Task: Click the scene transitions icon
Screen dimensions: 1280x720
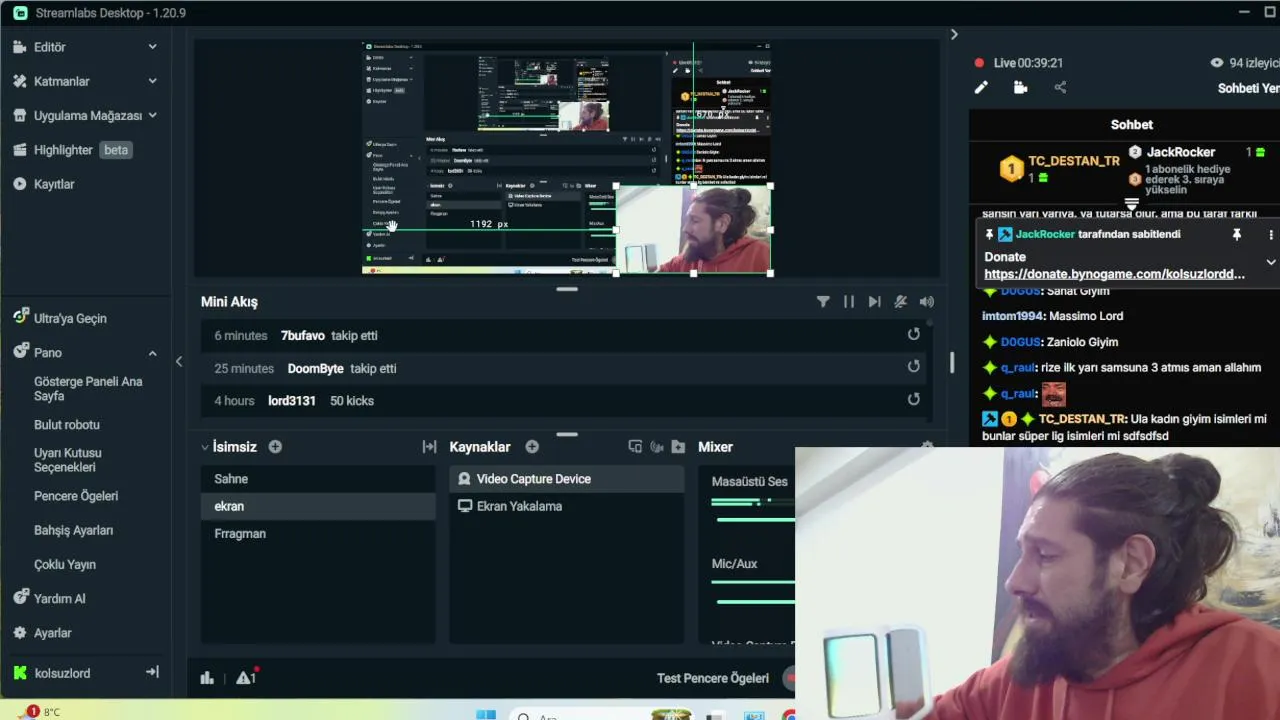Action: tap(429, 447)
